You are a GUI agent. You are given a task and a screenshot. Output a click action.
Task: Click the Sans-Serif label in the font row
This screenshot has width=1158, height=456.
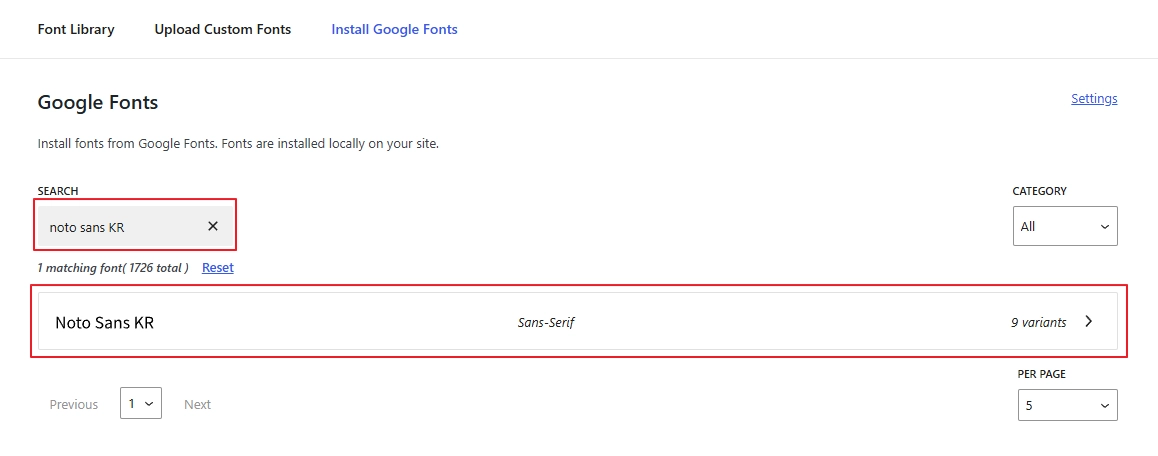click(546, 323)
